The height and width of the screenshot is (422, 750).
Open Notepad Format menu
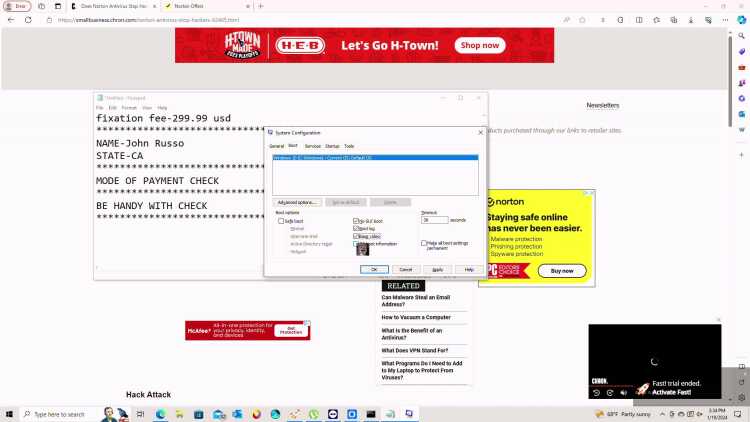(129, 108)
